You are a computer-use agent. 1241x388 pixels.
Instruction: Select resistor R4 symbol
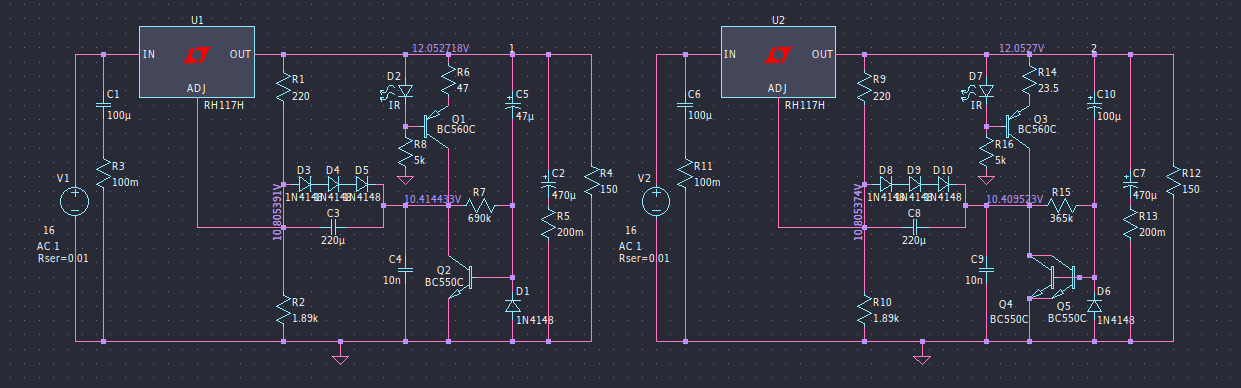pyautogui.click(x=592, y=181)
